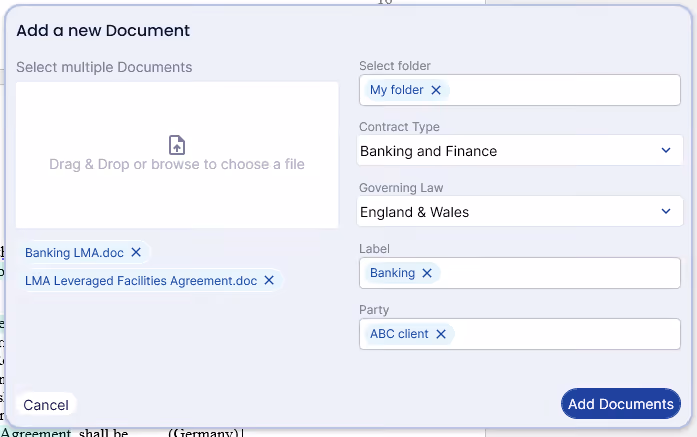697x437 pixels.
Task: Open the Contract Type dropdown
Action: coord(520,151)
